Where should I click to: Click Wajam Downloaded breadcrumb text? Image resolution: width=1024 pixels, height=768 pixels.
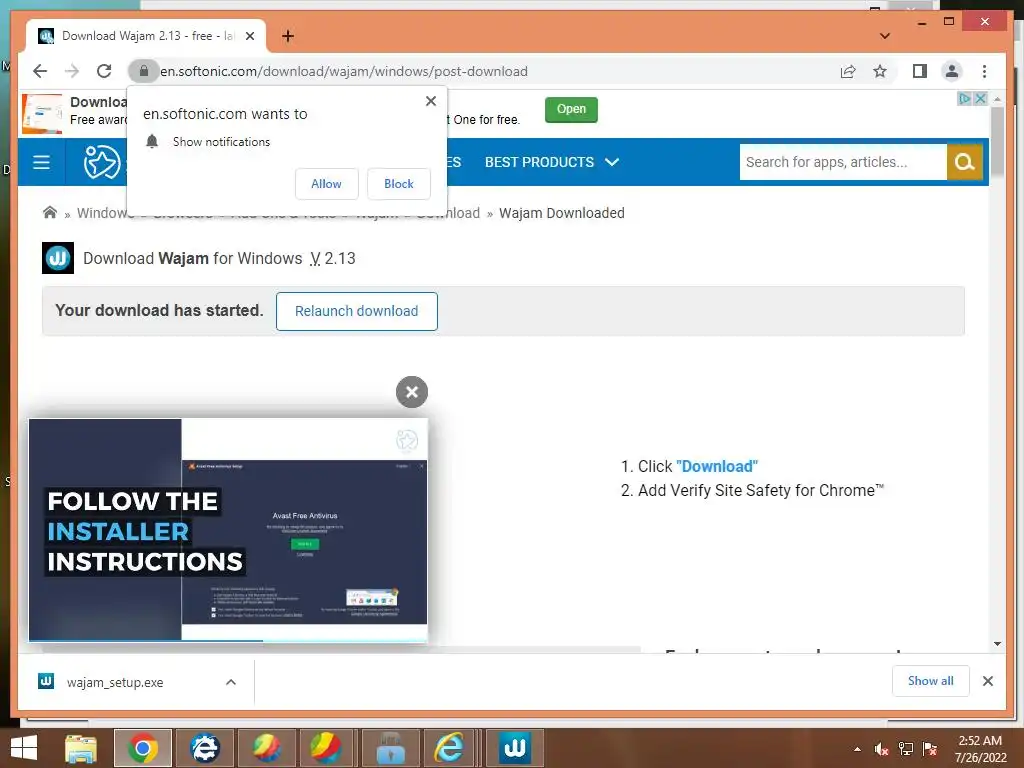tap(562, 213)
